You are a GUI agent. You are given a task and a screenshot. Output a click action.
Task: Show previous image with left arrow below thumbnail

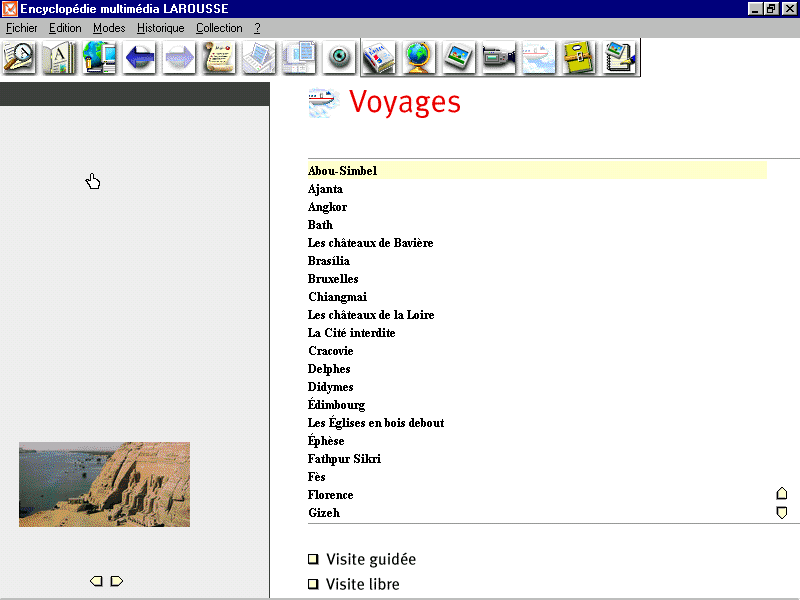[x=96, y=581]
